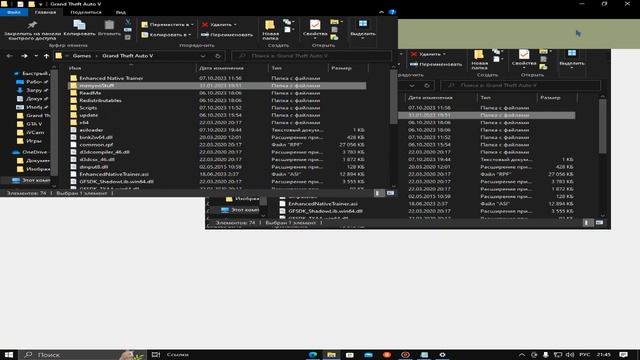Click the back window vertical scrollbar
Viewport: 640px width, 360px height.
click(x=602, y=127)
